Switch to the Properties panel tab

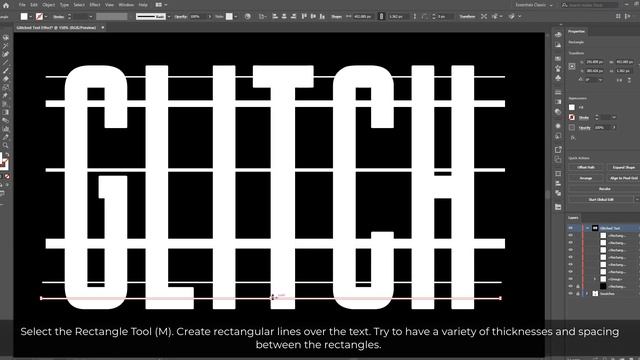pyautogui.click(x=576, y=31)
